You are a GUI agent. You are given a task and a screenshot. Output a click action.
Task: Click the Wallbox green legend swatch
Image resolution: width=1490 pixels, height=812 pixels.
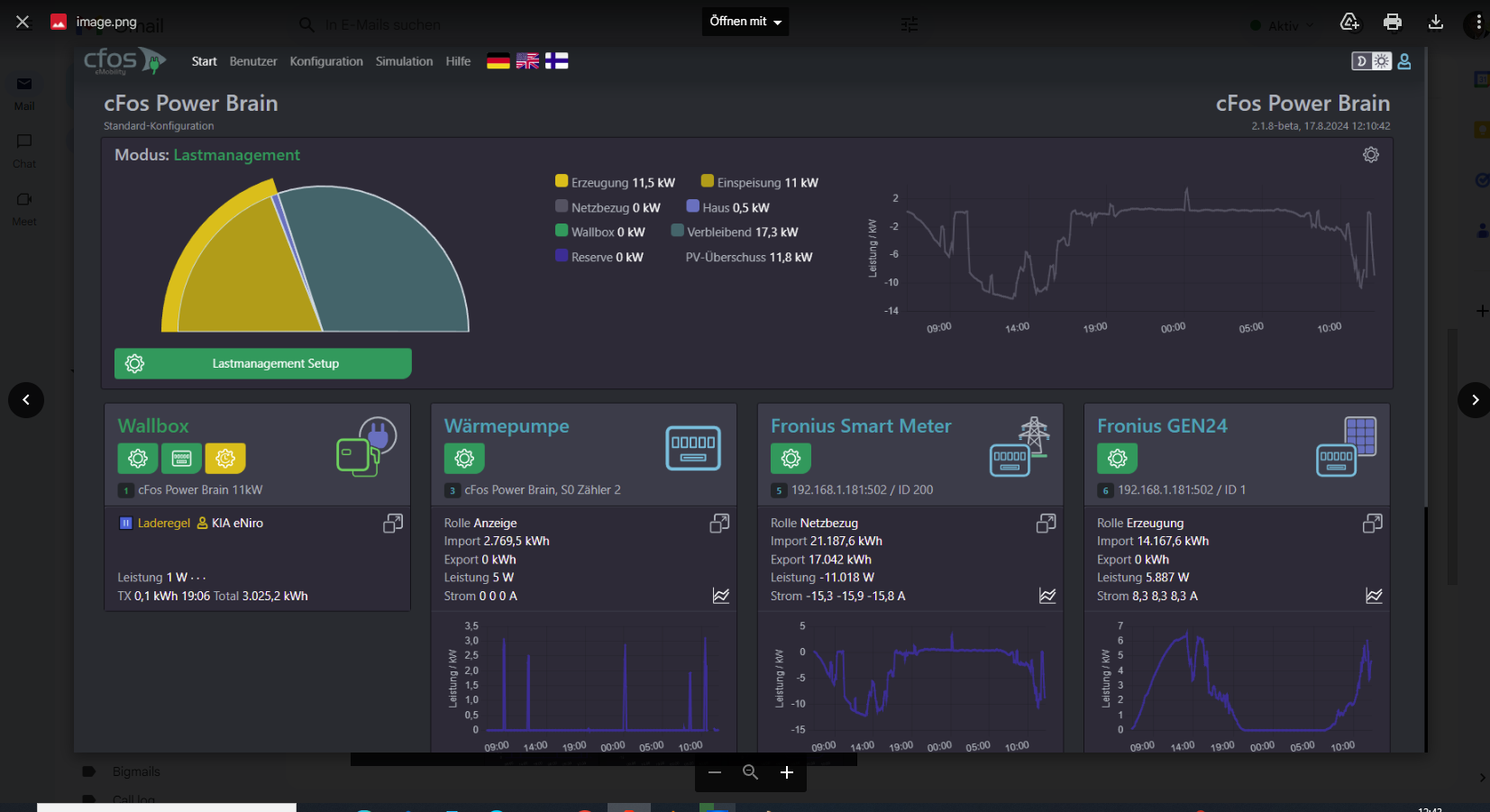pos(562,231)
